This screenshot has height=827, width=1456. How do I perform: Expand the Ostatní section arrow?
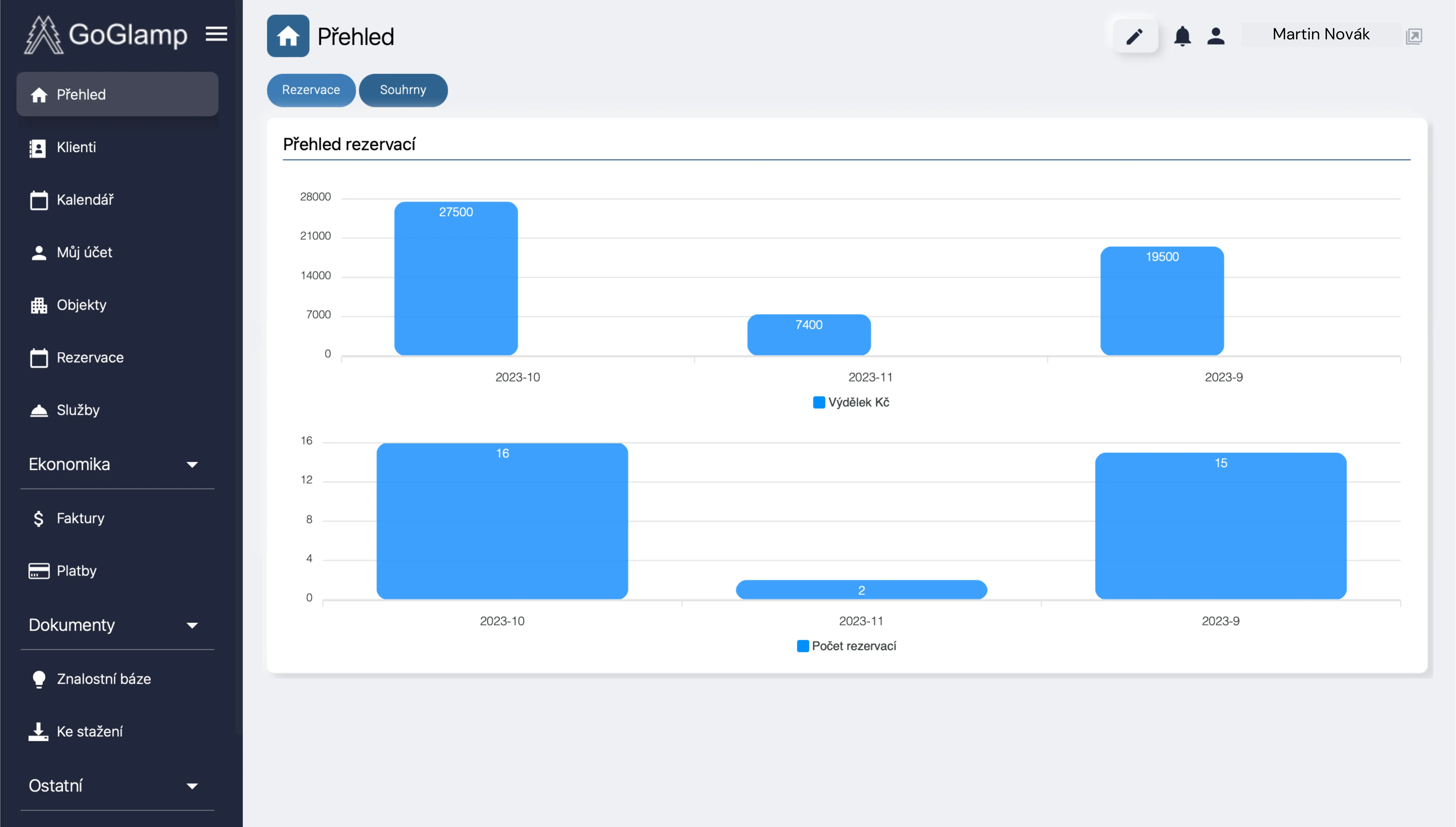[192, 786]
